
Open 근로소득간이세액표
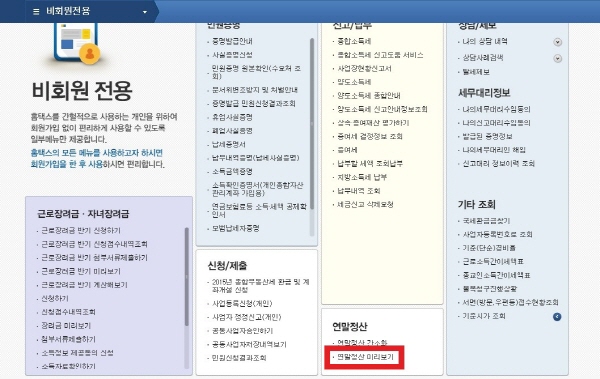click(x=493, y=261)
